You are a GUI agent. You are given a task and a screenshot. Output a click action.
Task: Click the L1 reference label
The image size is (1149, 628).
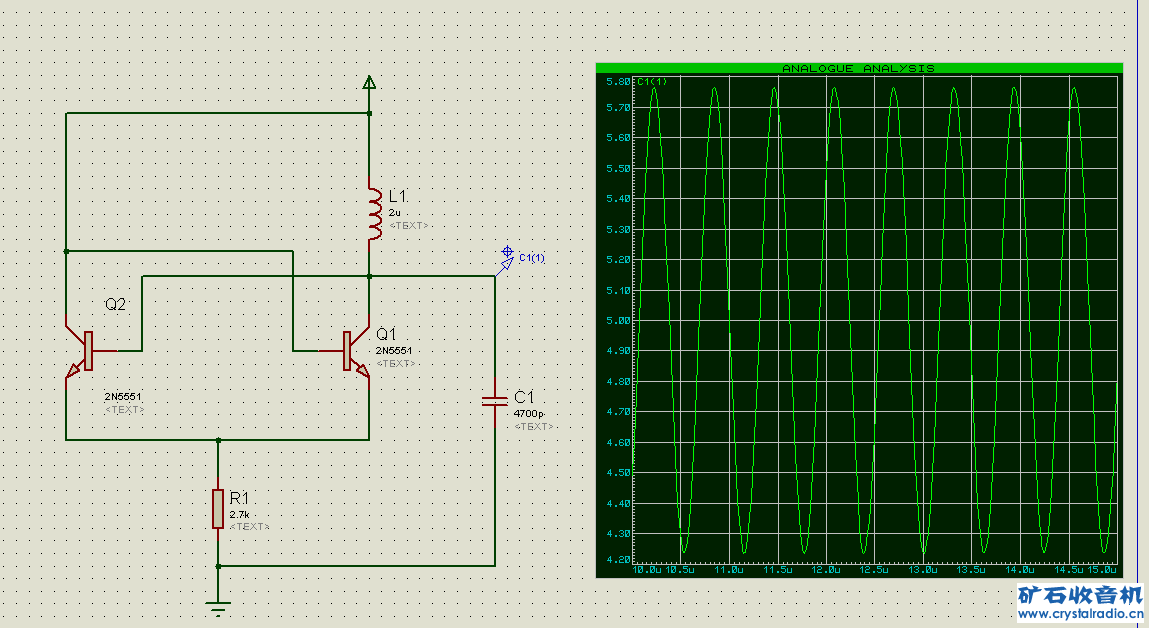coord(397,196)
